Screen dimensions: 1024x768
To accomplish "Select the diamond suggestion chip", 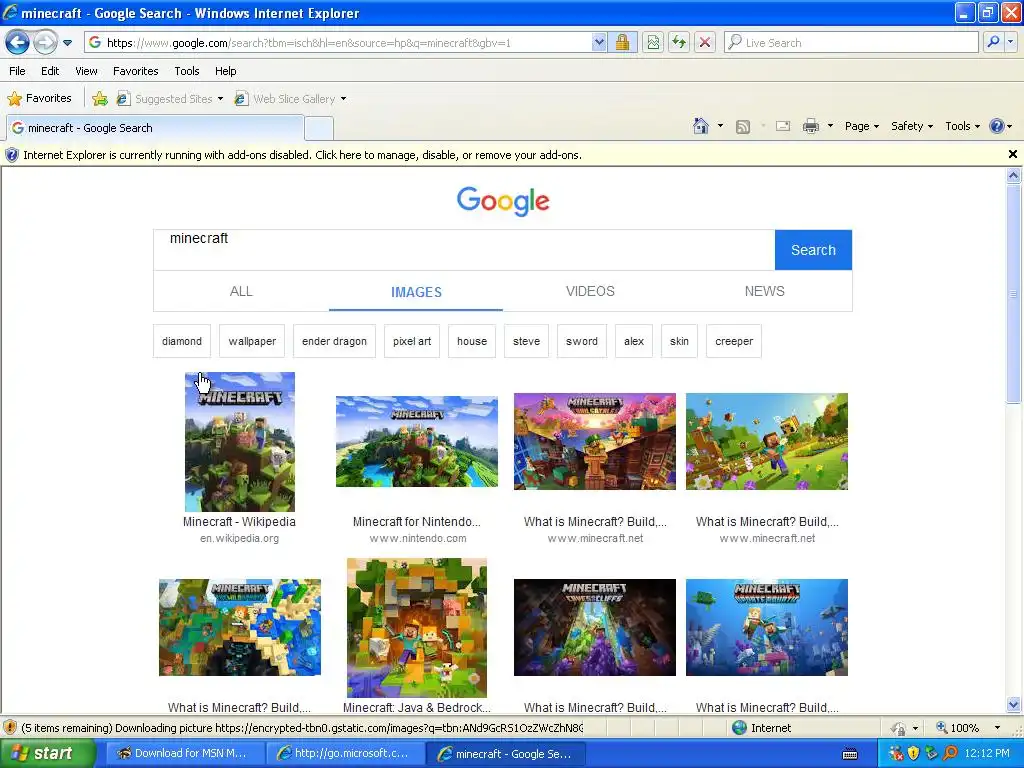I will [x=182, y=341].
